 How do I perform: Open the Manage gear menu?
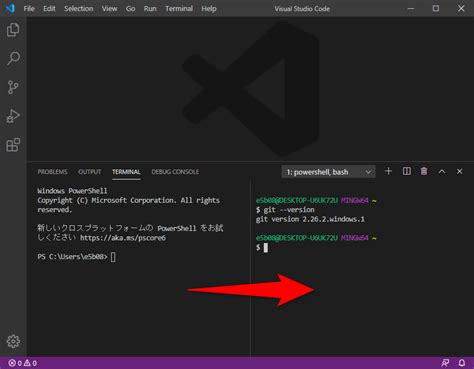point(13,341)
